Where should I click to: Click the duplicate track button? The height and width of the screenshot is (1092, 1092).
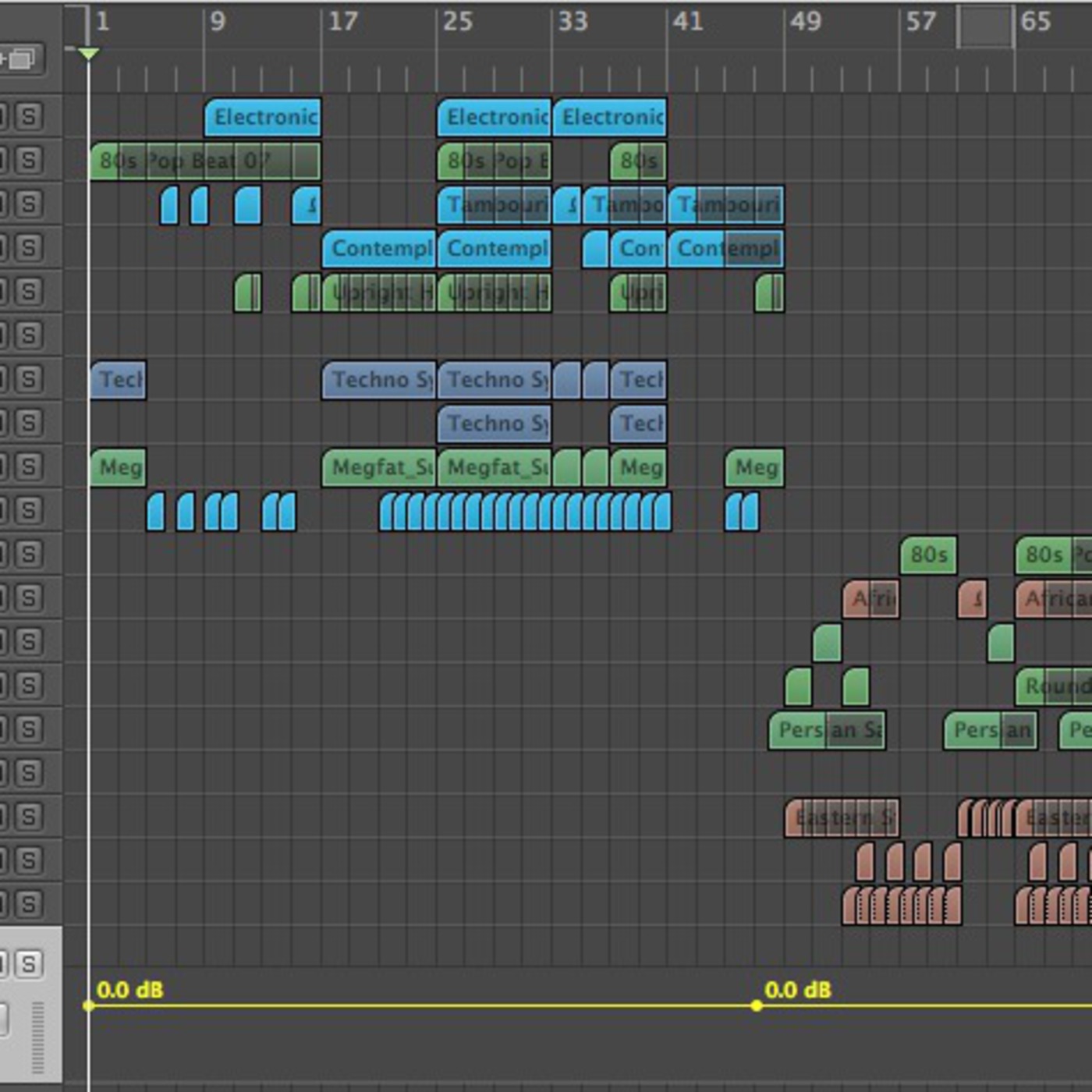coord(20,59)
